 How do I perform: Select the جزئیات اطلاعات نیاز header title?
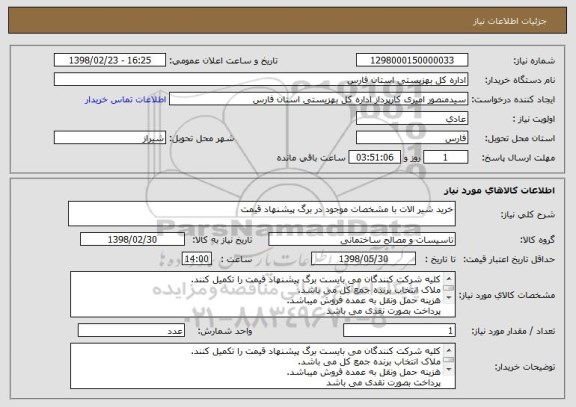[x=510, y=21]
